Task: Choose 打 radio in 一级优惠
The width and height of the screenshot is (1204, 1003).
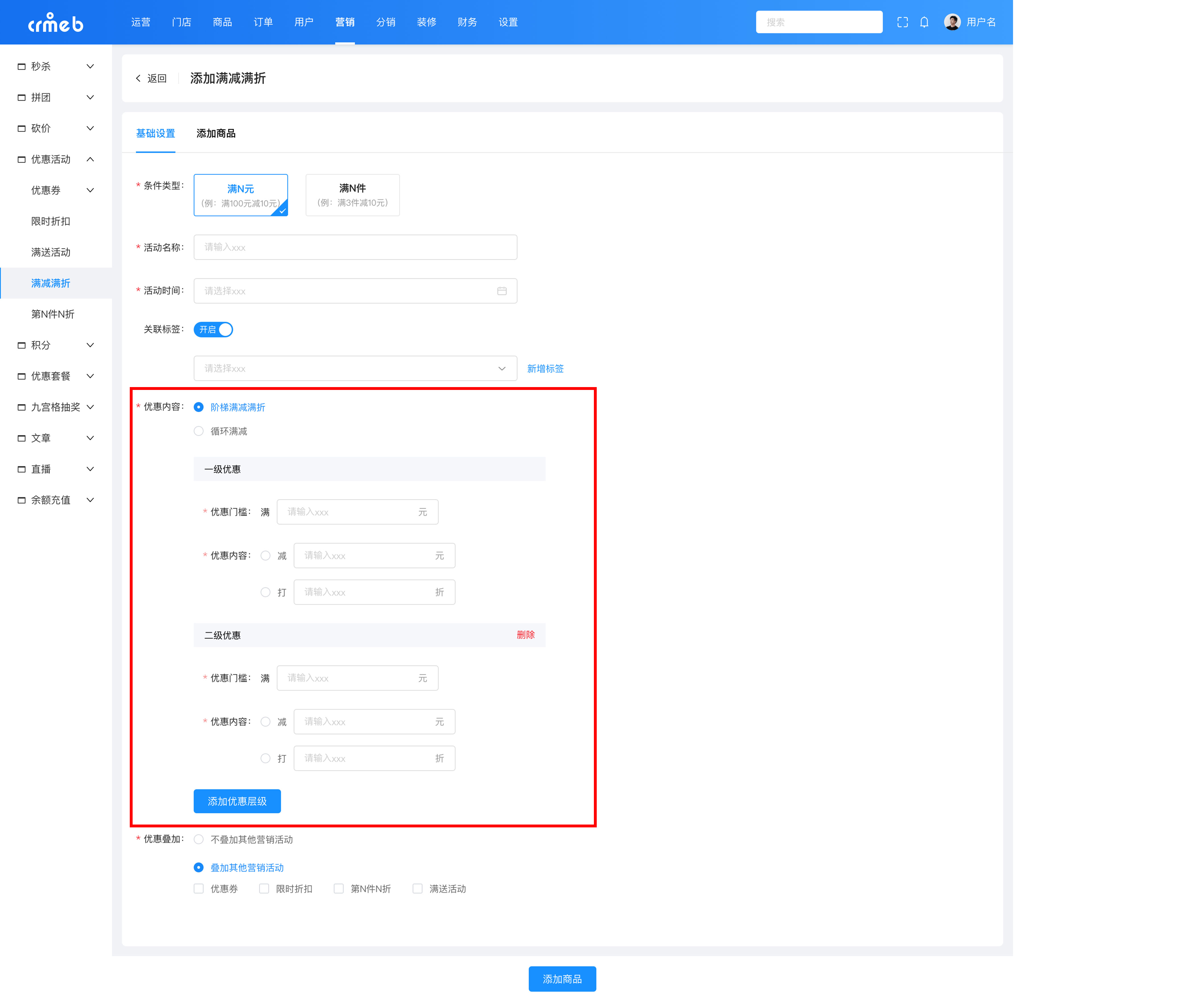Action: pos(266,592)
